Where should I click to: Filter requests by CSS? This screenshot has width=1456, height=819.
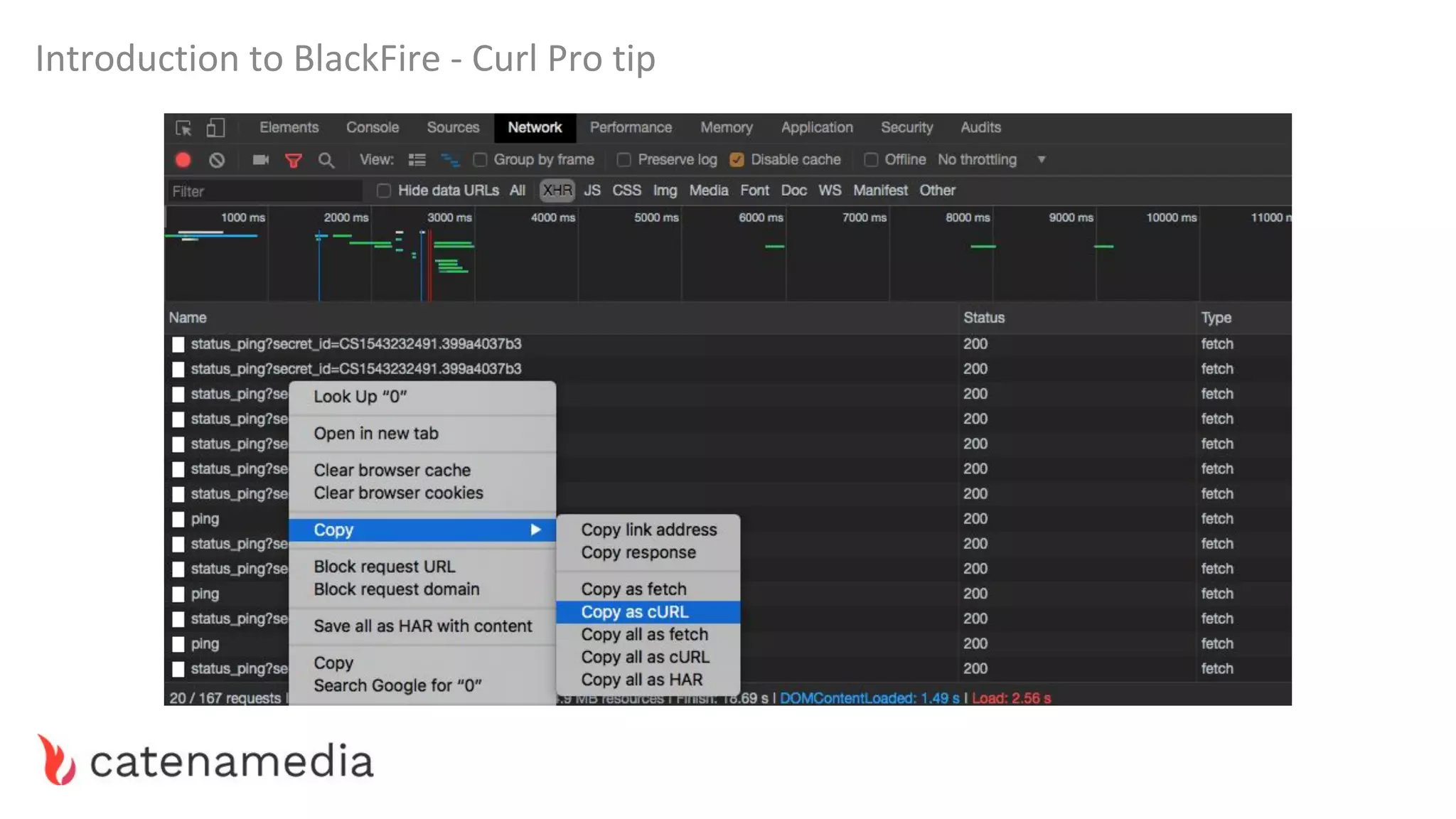626,191
